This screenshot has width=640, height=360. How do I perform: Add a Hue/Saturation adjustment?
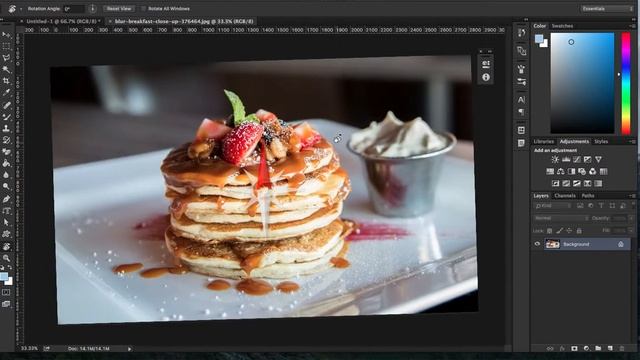[550, 171]
